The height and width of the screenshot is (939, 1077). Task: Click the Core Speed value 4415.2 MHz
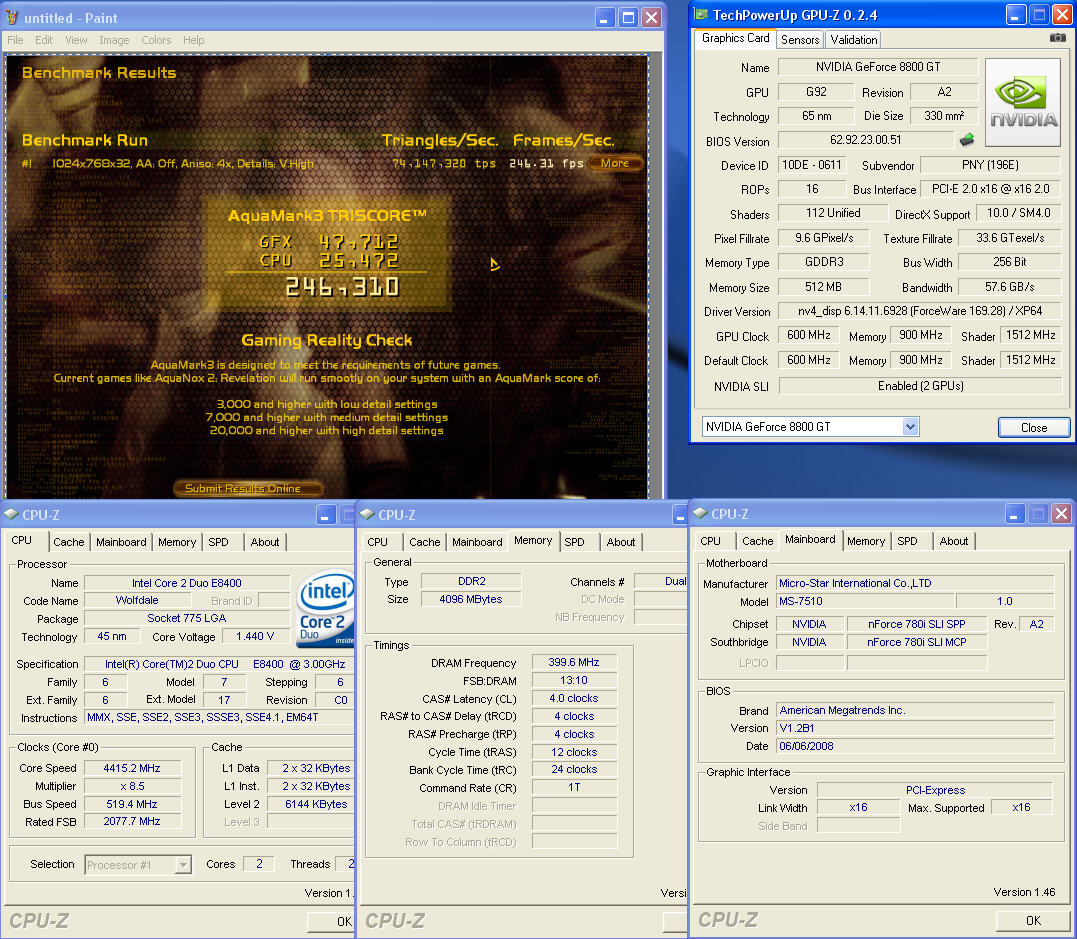click(x=132, y=768)
